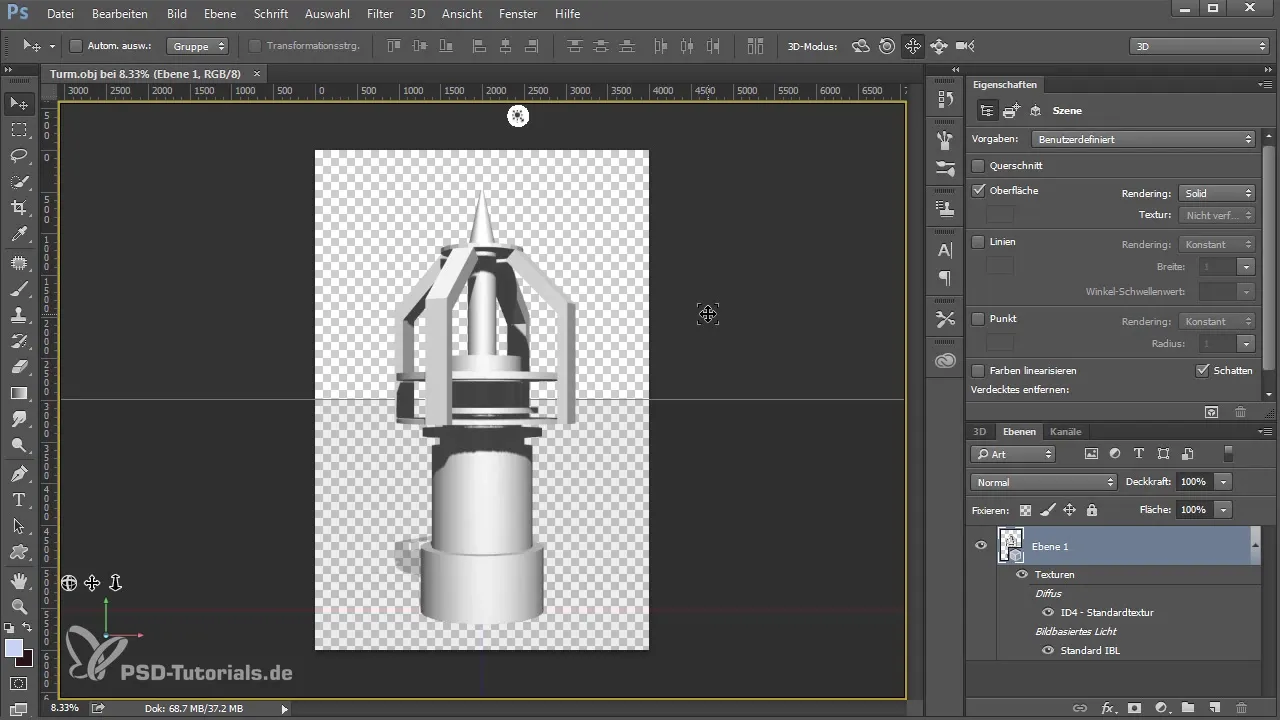Open the layer filter Art dropdown

[1013, 454]
